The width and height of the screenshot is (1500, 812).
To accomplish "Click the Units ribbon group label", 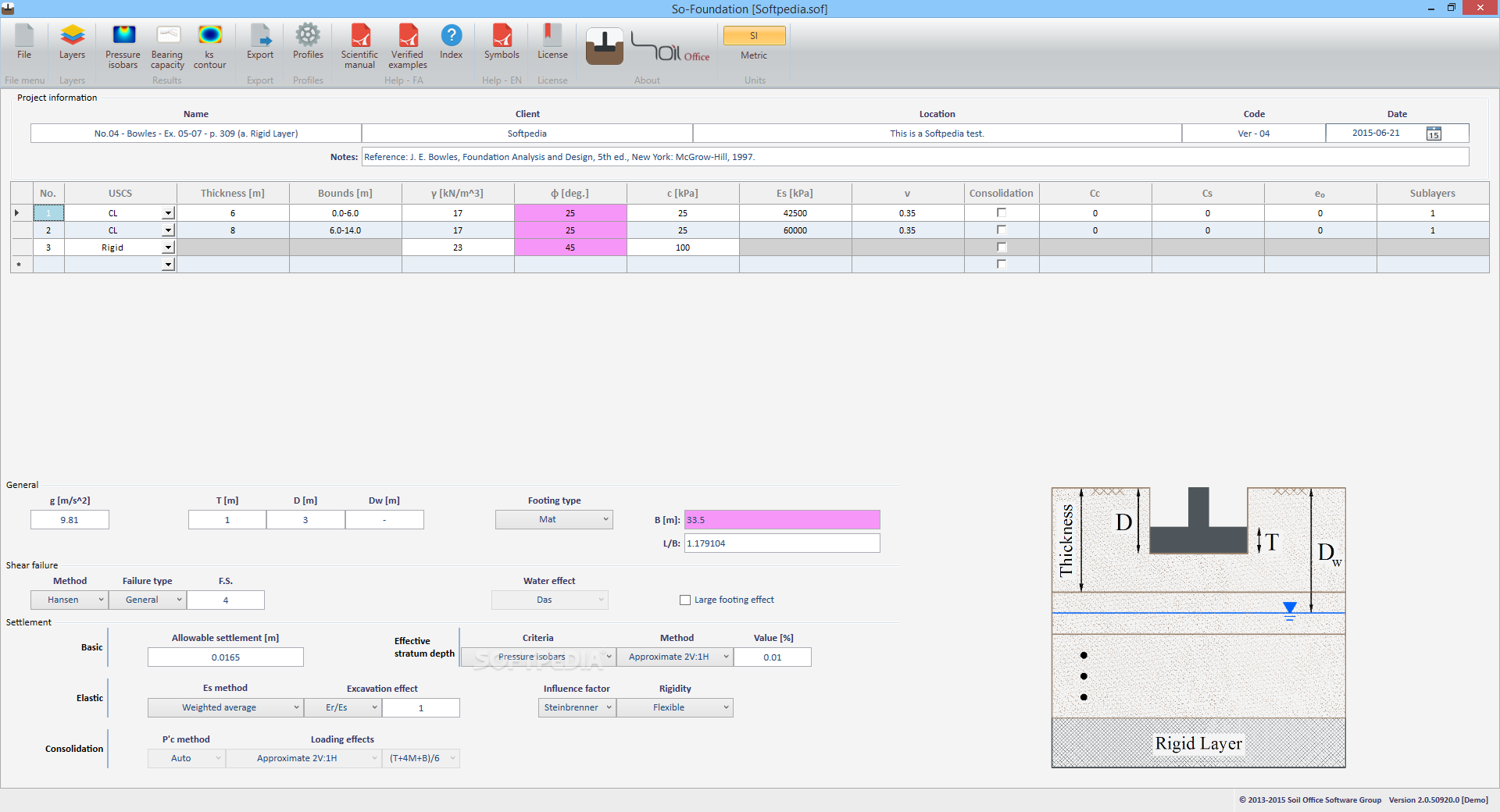I will click(x=755, y=80).
